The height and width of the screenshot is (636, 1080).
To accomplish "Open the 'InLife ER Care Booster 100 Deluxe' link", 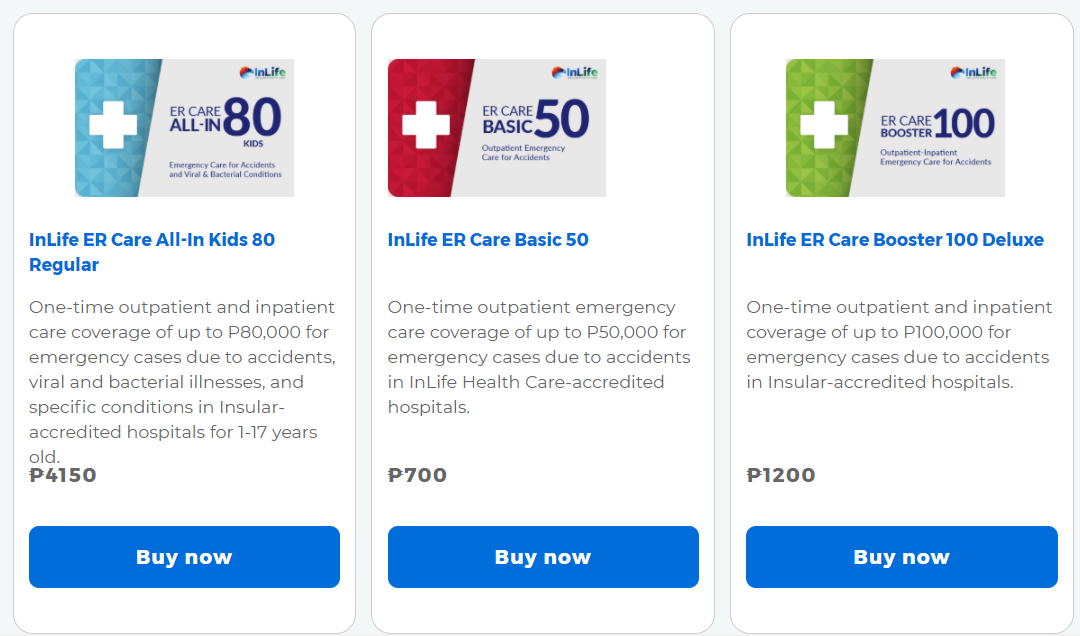I will 895,239.
